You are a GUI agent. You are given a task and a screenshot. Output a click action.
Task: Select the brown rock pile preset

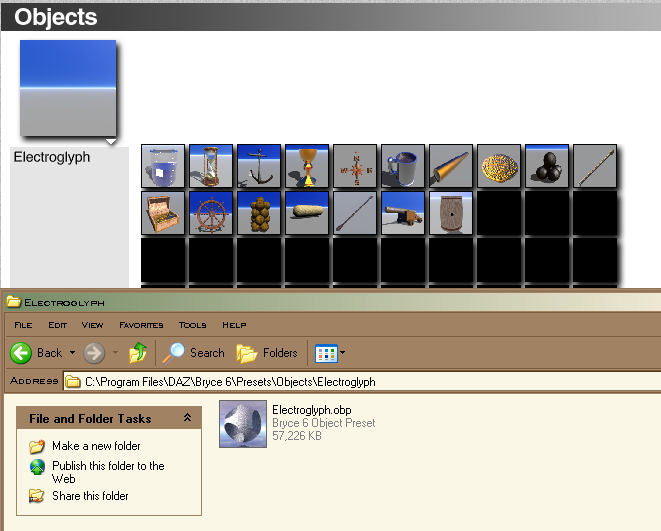259,213
